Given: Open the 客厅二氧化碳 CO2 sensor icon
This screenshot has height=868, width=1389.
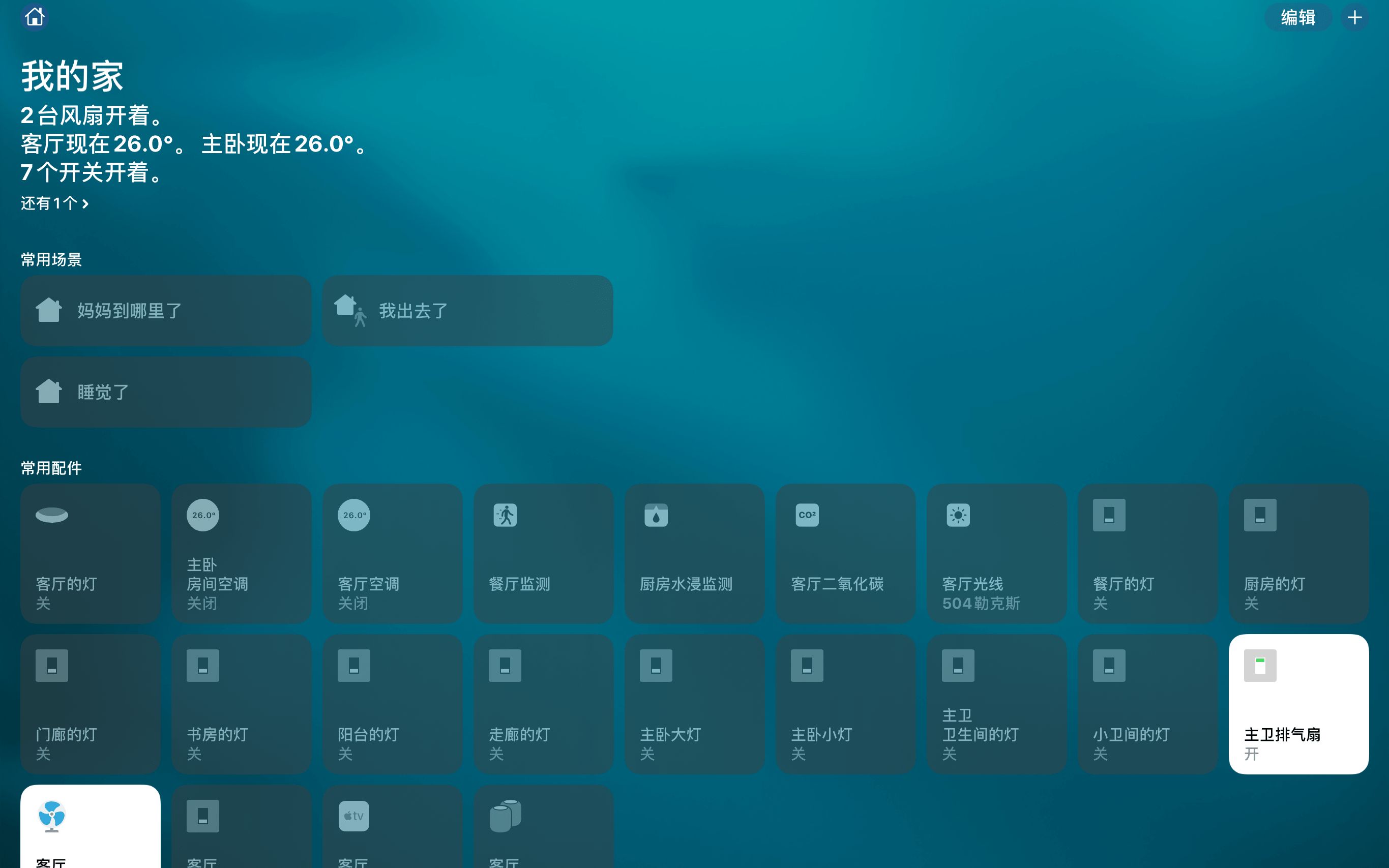Looking at the screenshot, I should click(x=807, y=515).
